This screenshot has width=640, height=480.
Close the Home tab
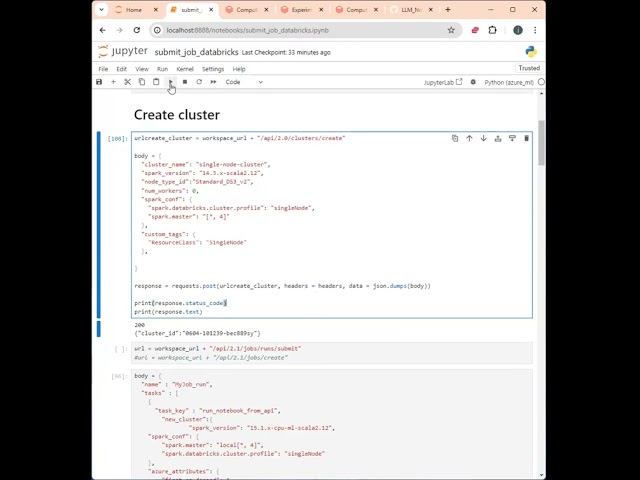coord(156,10)
